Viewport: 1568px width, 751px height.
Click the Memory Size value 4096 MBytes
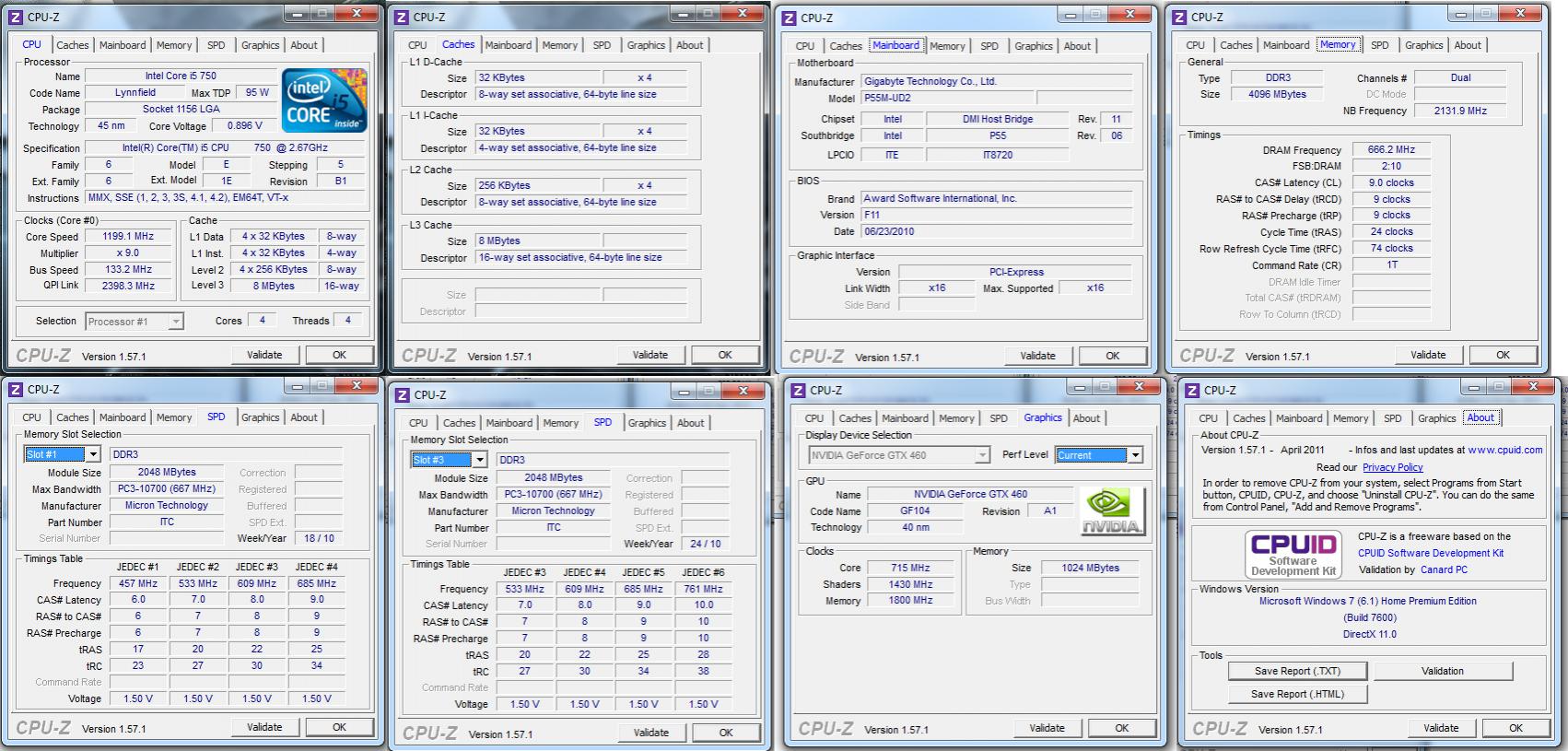click(1277, 94)
